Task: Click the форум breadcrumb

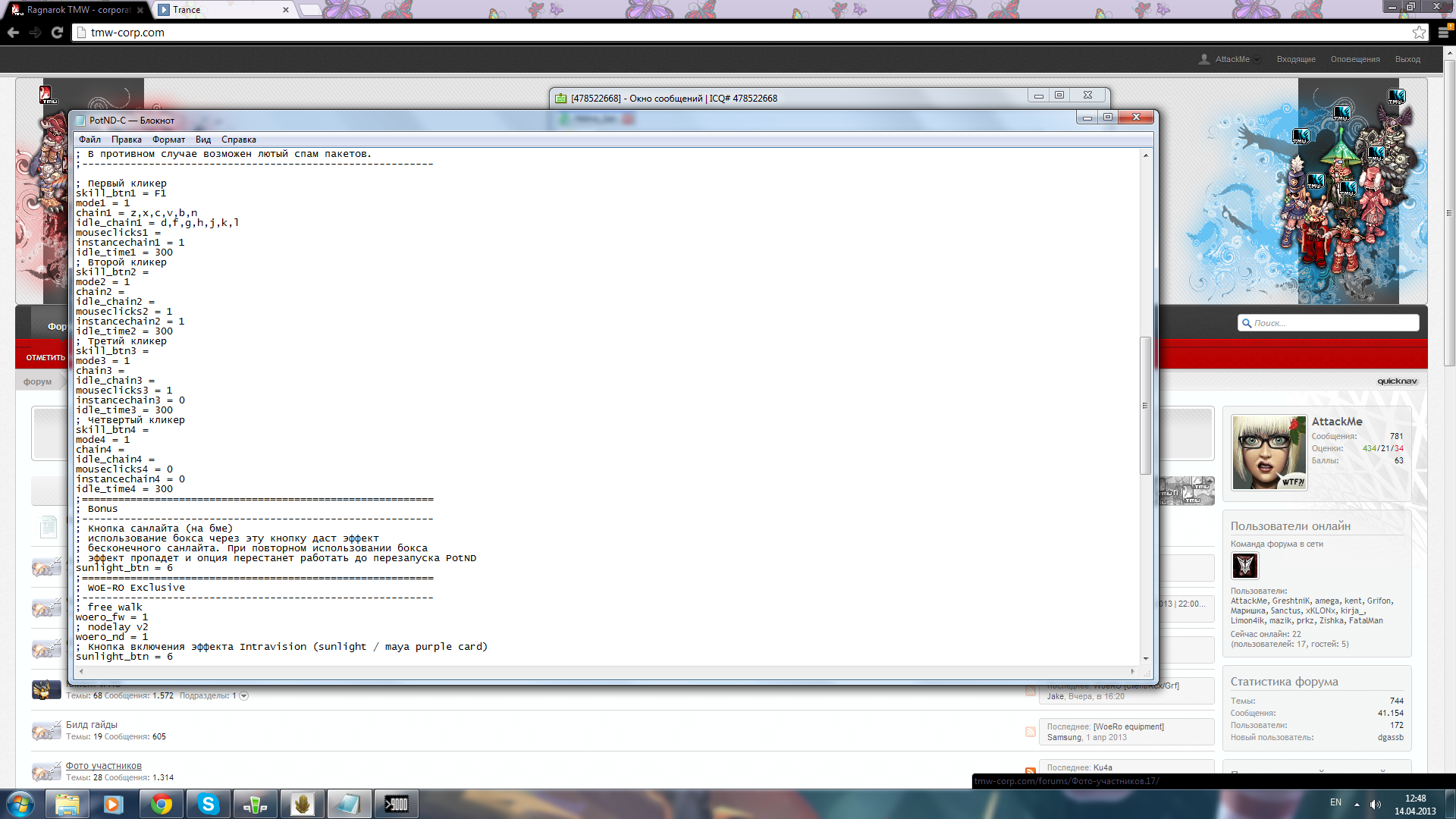Action: 37,381
